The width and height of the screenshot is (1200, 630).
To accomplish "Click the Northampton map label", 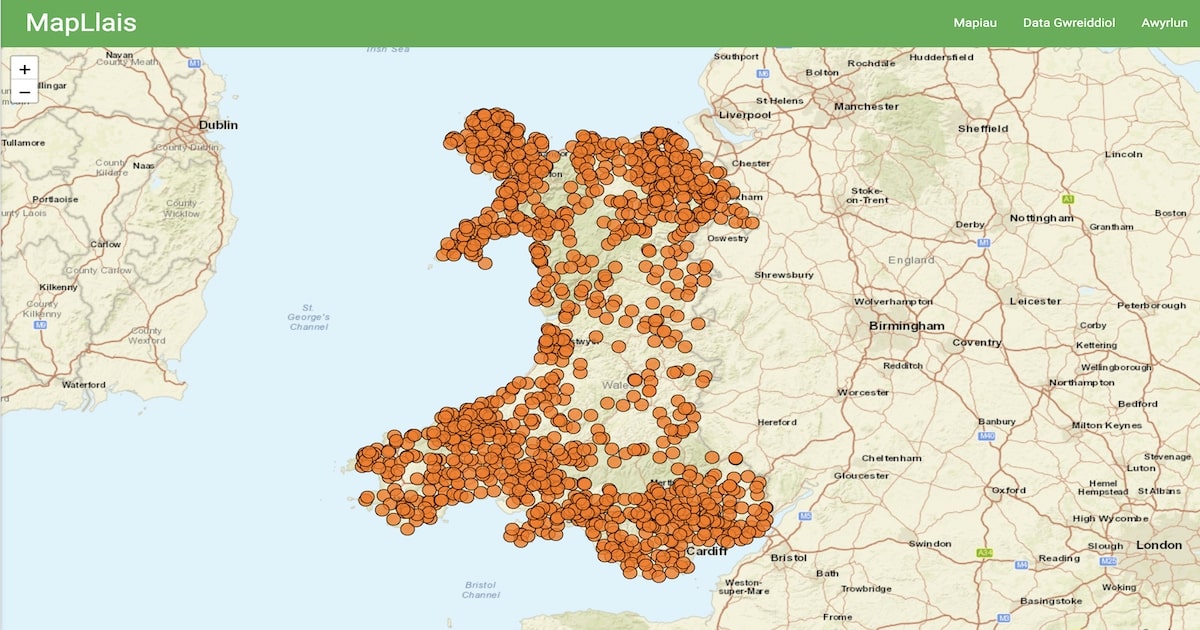I will (x=1082, y=383).
